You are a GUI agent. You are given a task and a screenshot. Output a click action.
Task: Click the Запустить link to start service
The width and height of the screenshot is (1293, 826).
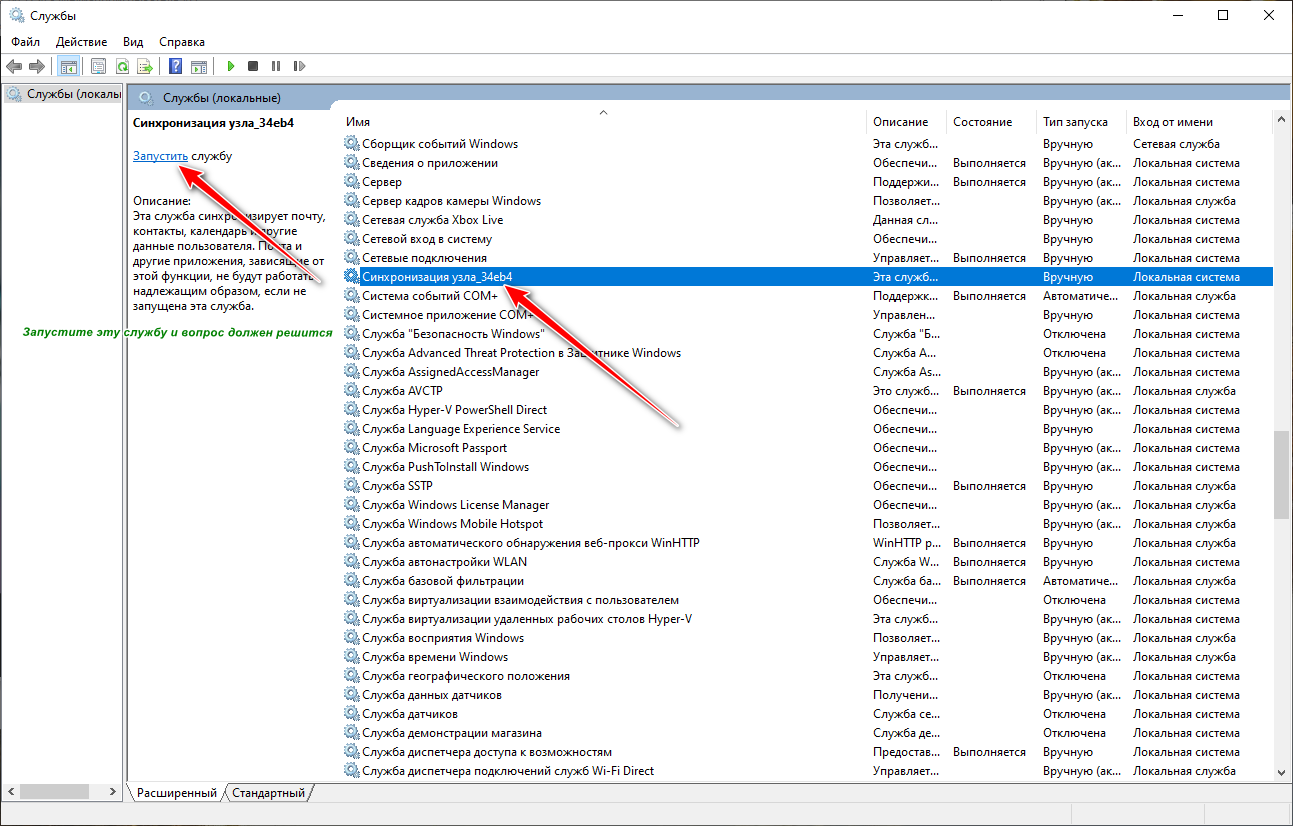[160, 156]
